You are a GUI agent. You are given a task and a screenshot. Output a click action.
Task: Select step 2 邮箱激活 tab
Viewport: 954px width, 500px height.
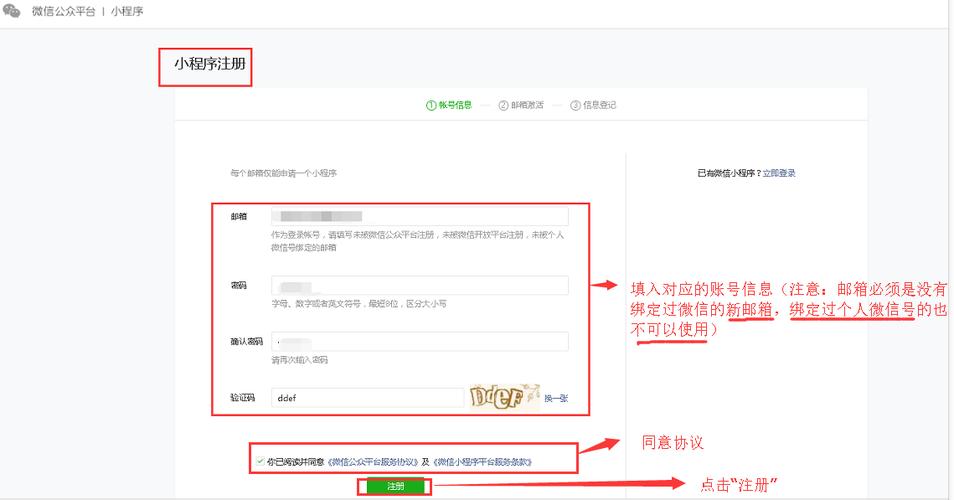click(521, 105)
